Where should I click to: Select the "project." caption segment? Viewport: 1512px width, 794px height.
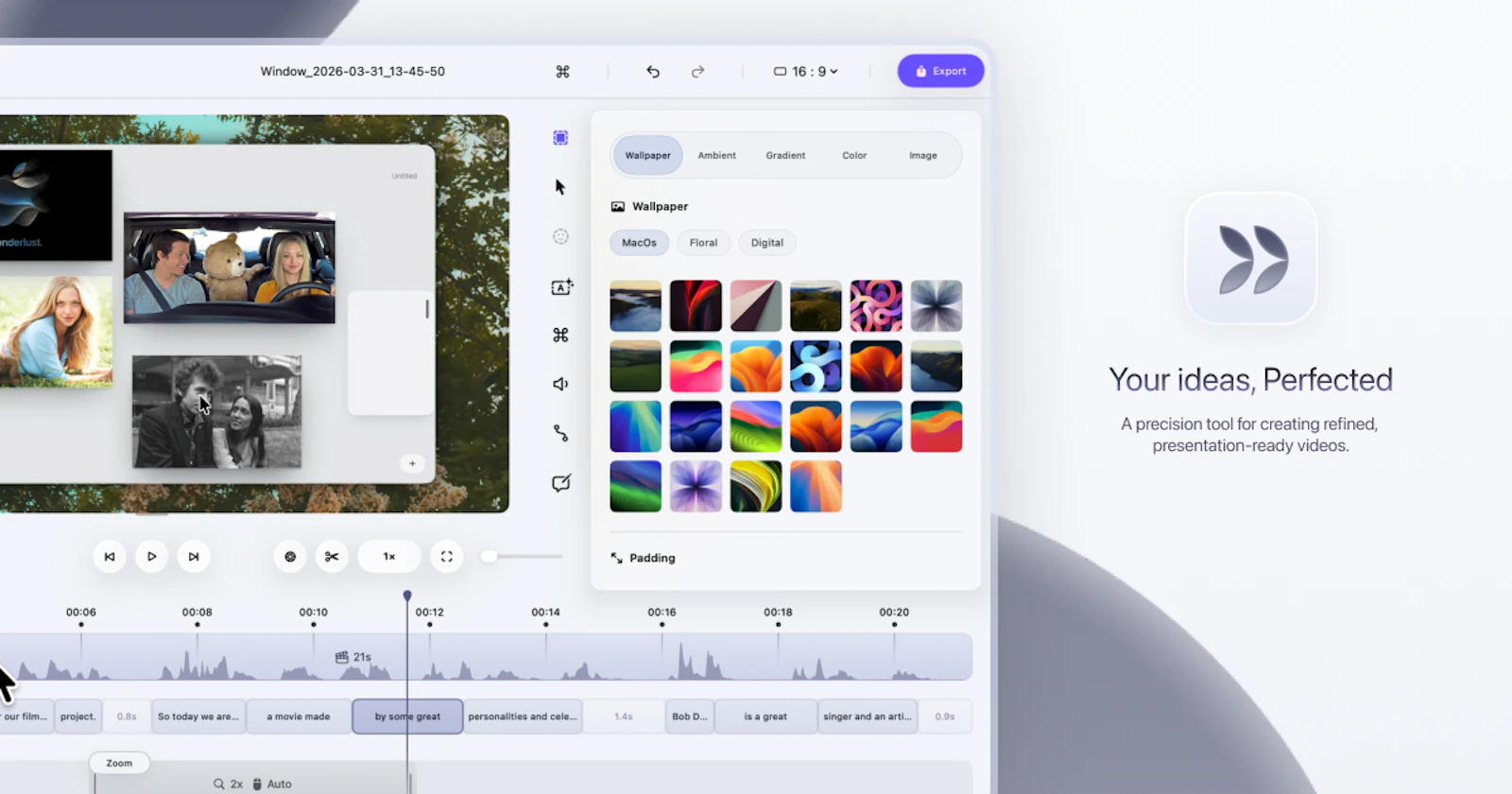click(78, 716)
